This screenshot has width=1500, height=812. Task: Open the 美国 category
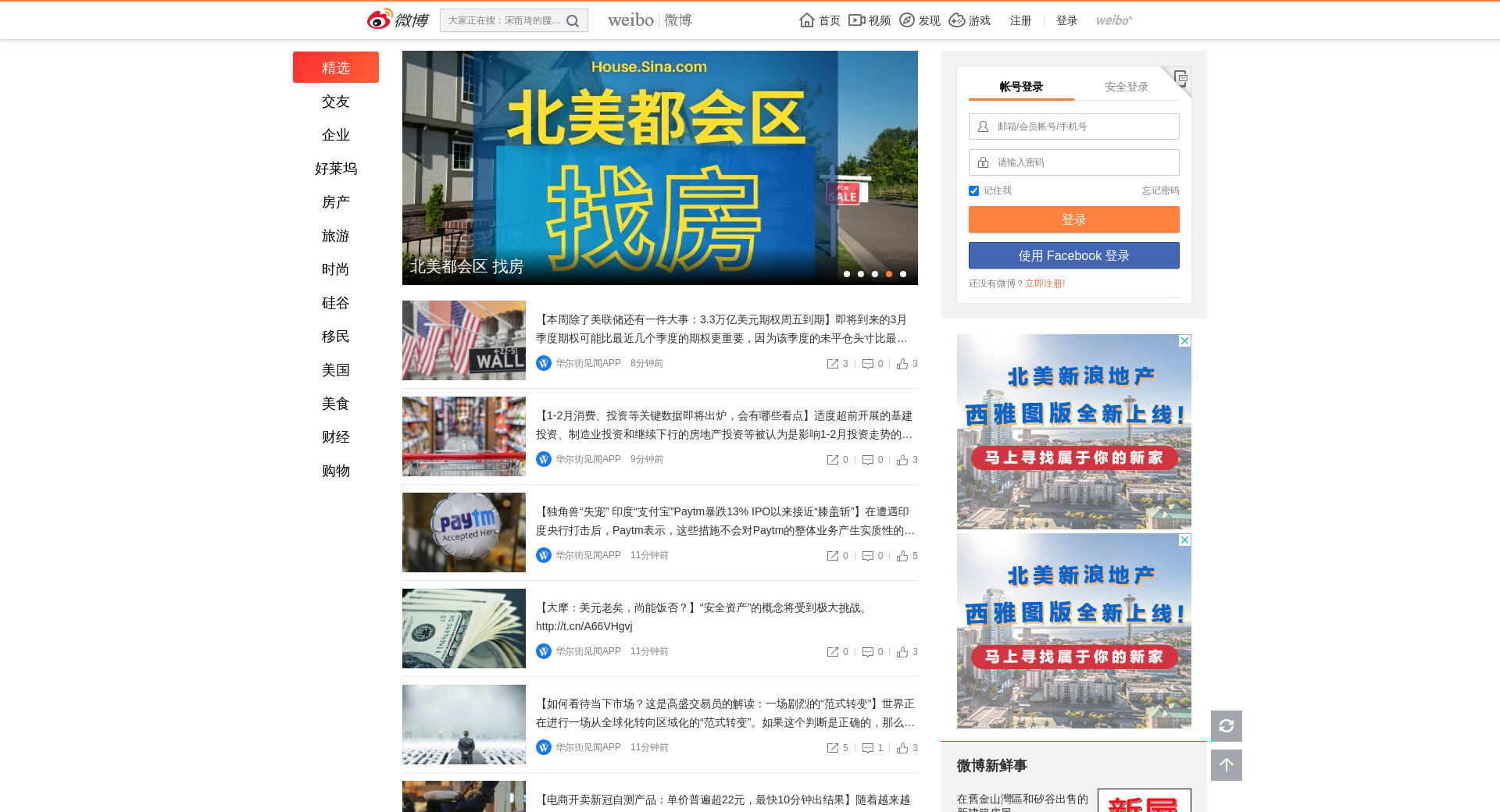pos(336,370)
